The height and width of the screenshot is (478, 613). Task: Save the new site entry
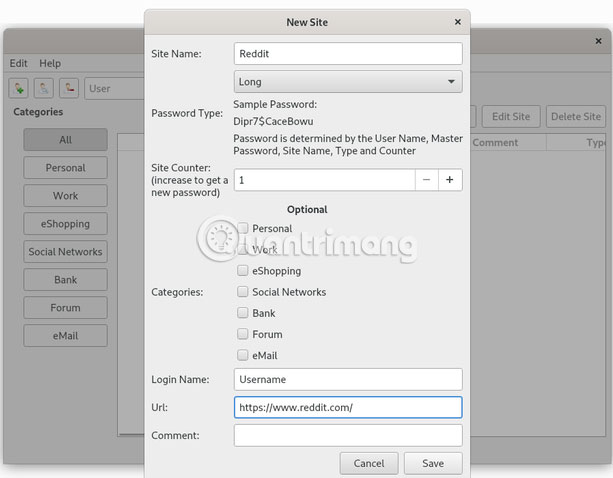click(x=433, y=463)
